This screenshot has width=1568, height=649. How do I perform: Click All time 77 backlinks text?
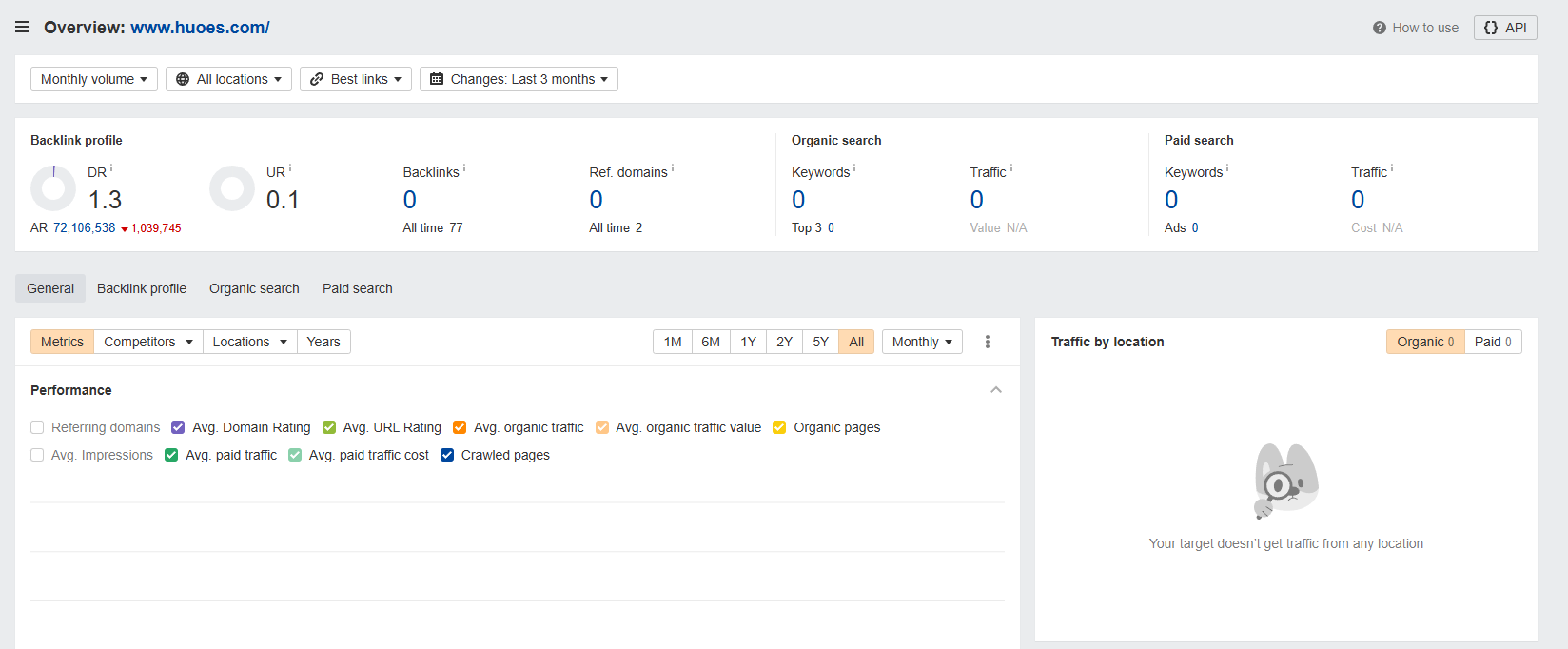(433, 228)
